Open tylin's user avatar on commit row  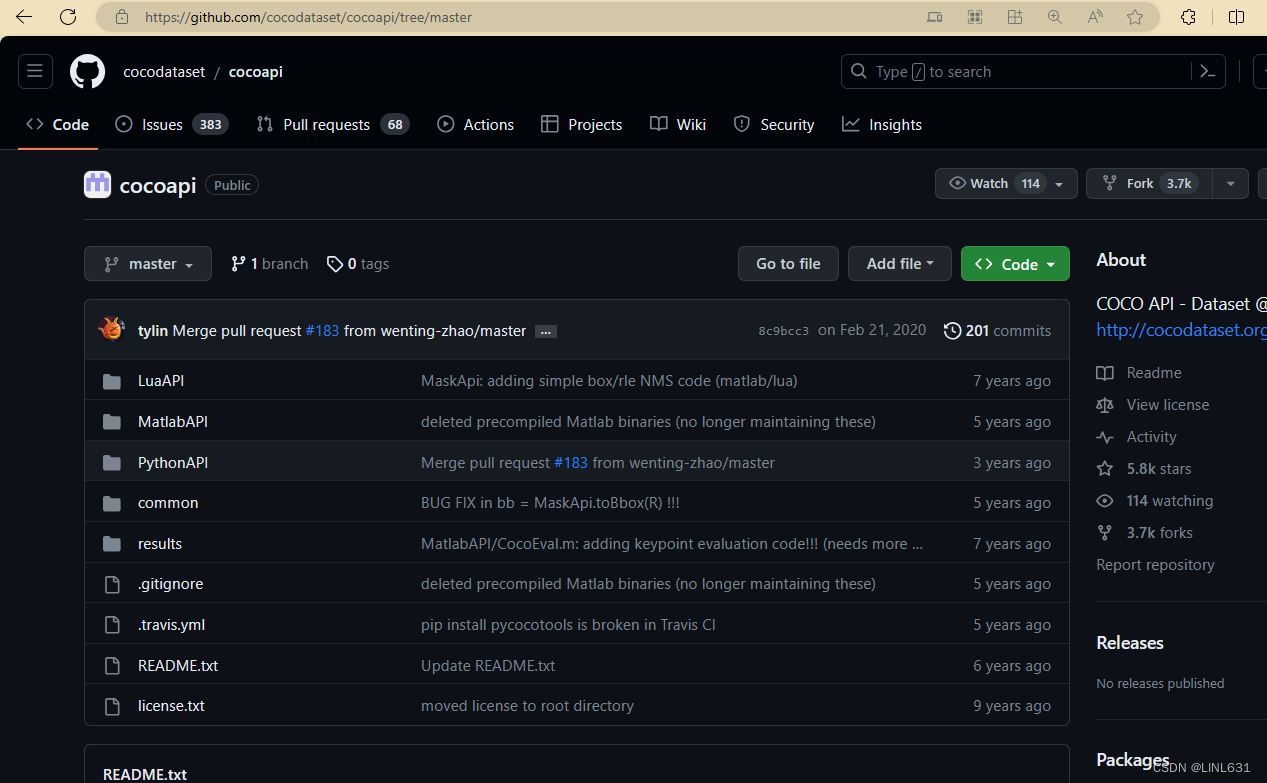click(x=111, y=328)
